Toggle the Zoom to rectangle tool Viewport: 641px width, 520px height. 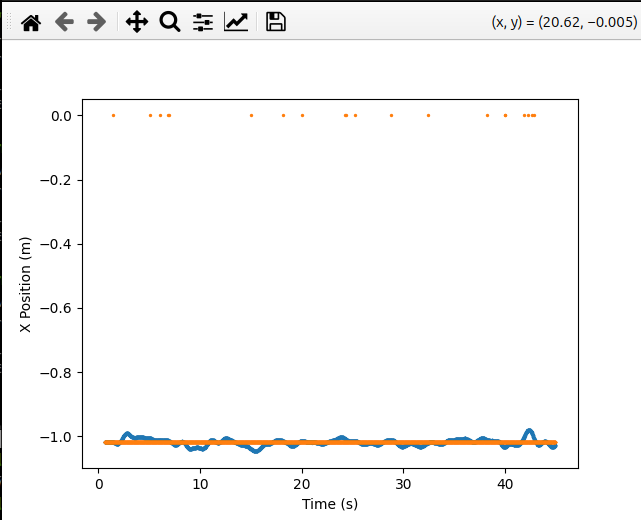pos(170,22)
